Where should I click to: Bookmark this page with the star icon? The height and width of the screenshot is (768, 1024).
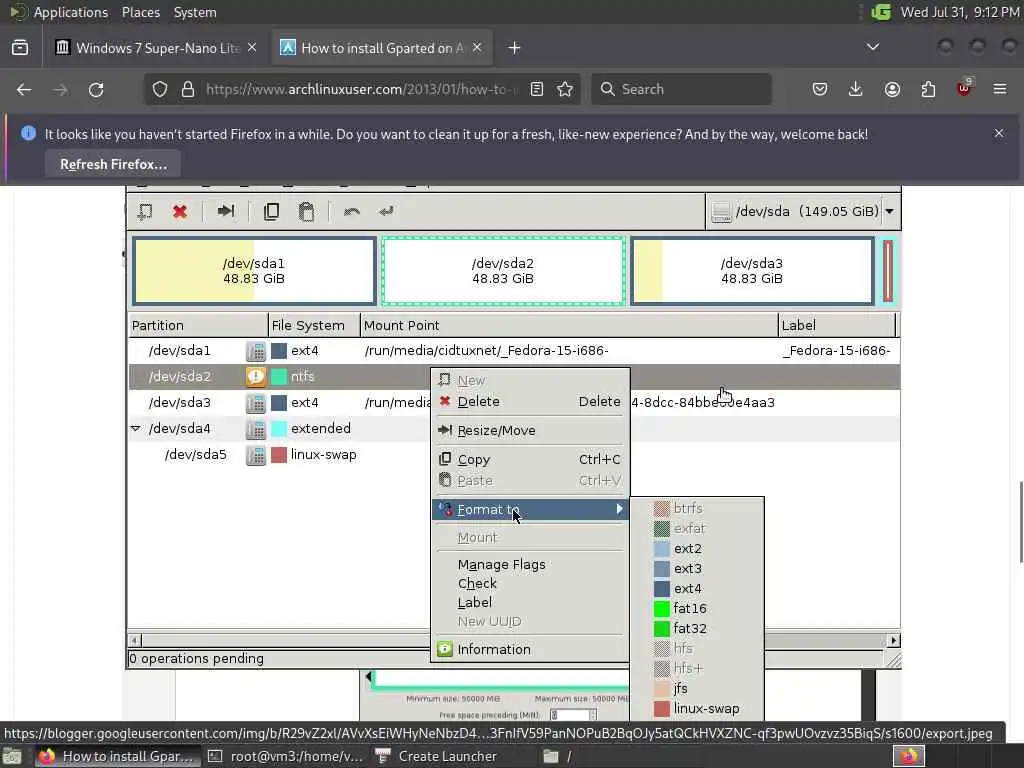[x=565, y=89]
